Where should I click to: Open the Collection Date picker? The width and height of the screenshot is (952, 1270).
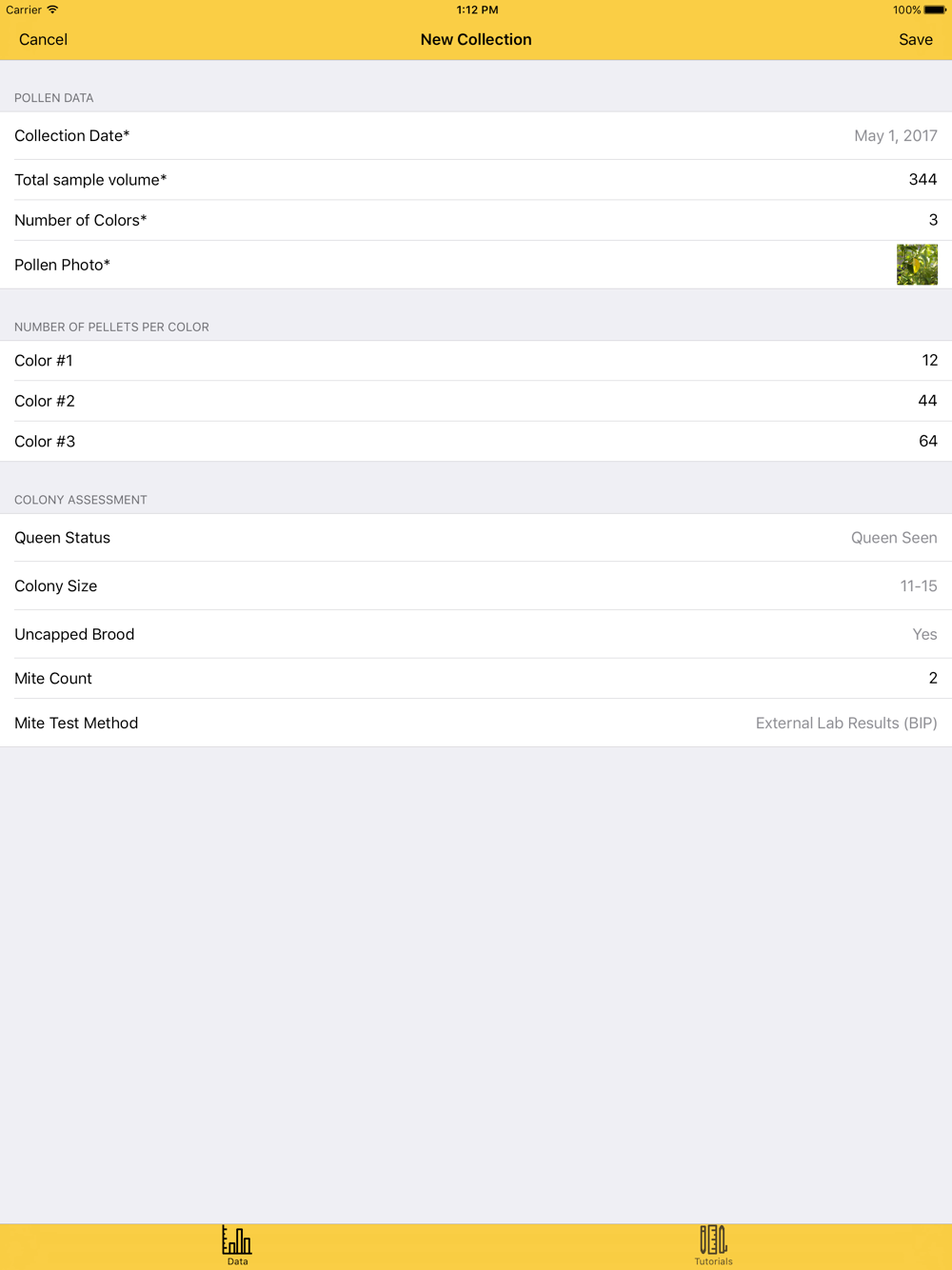pyautogui.click(x=894, y=136)
